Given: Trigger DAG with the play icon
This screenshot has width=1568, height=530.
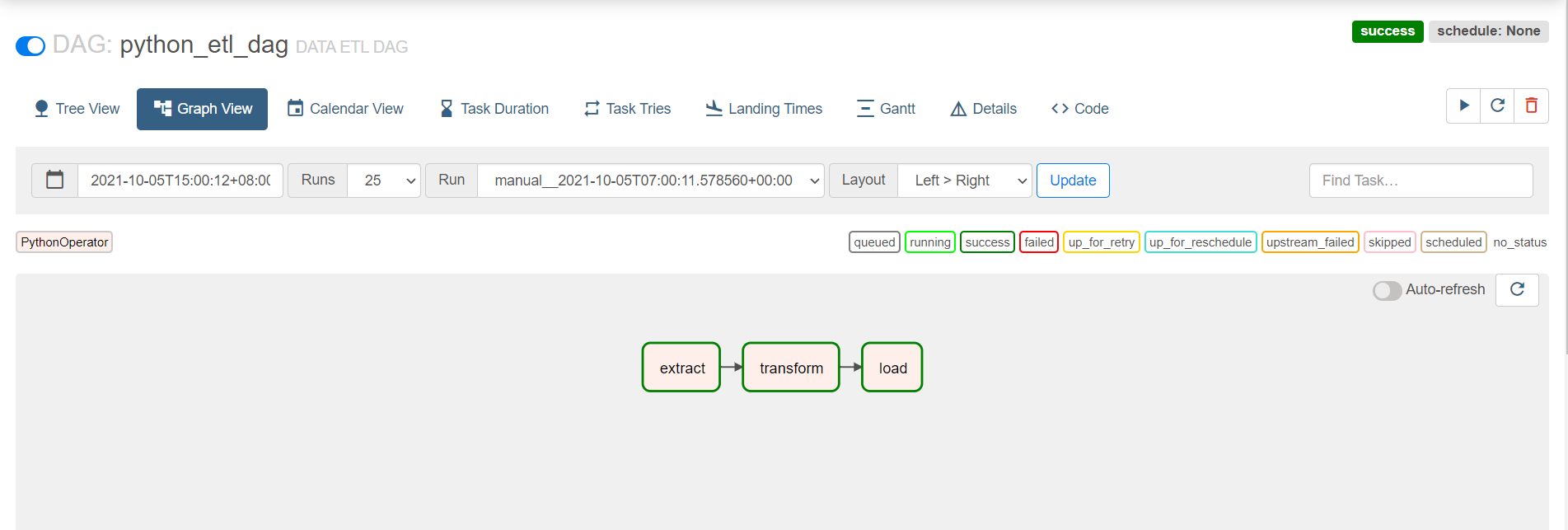Looking at the screenshot, I should [x=1464, y=106].
